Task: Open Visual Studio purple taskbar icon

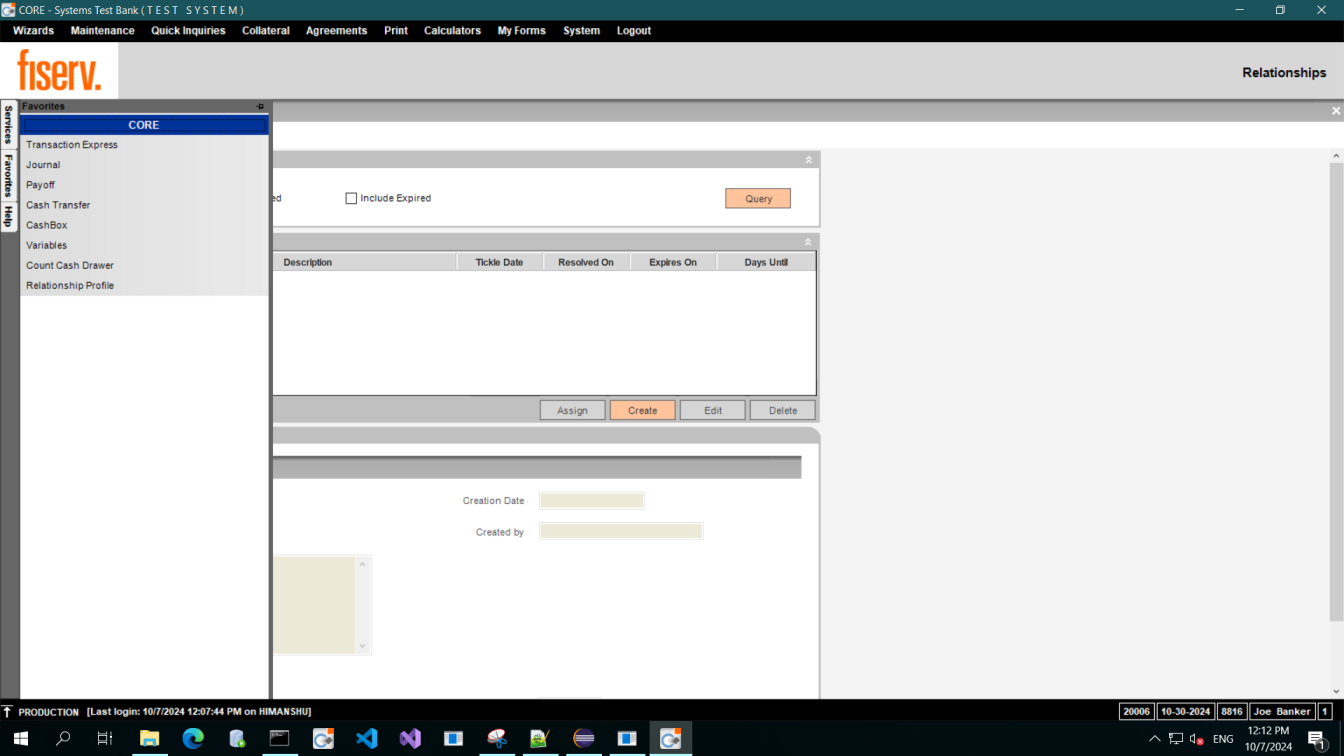Action: point(410,739)
